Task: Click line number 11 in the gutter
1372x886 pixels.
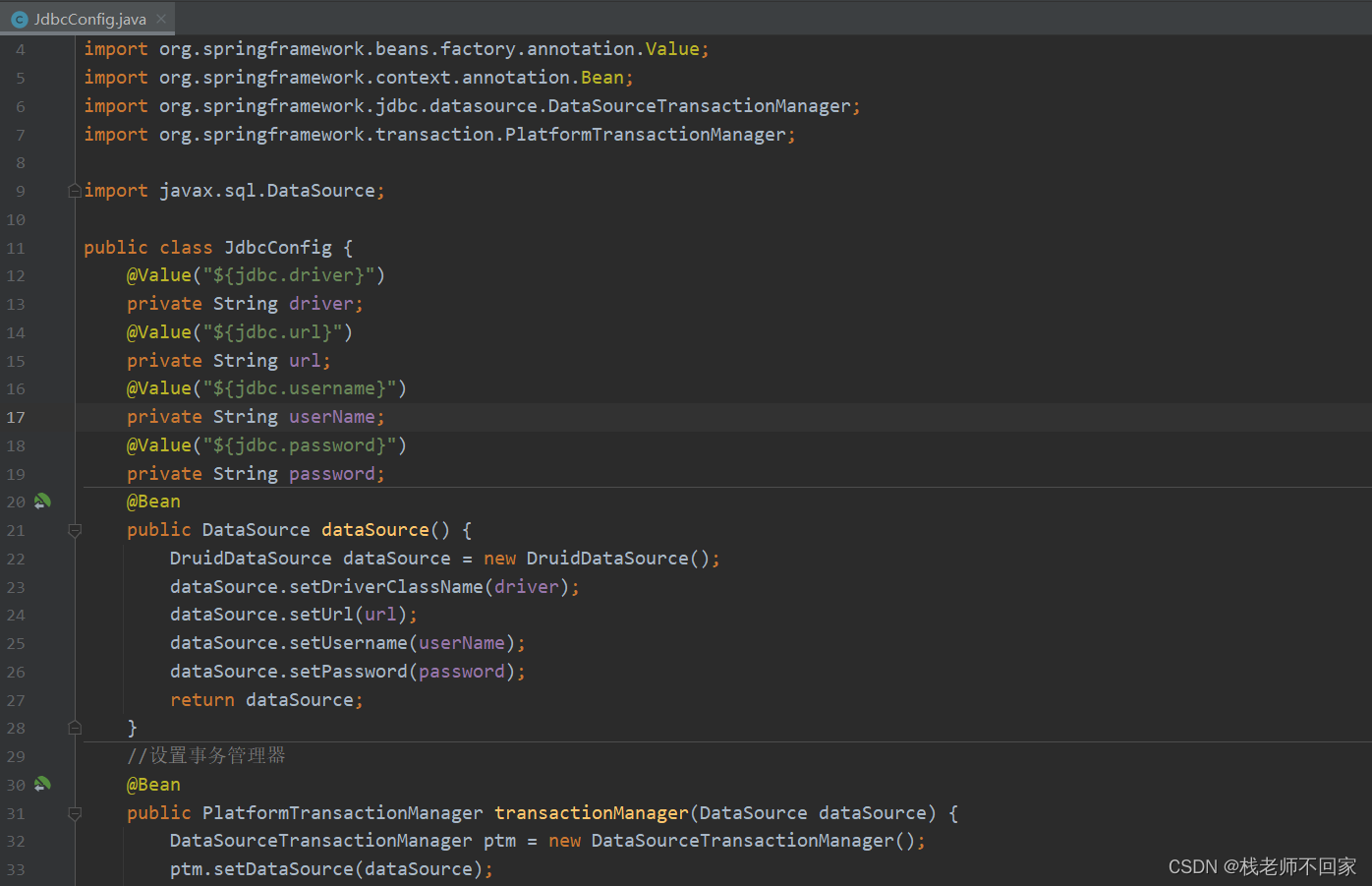Action: coord(17,248)
